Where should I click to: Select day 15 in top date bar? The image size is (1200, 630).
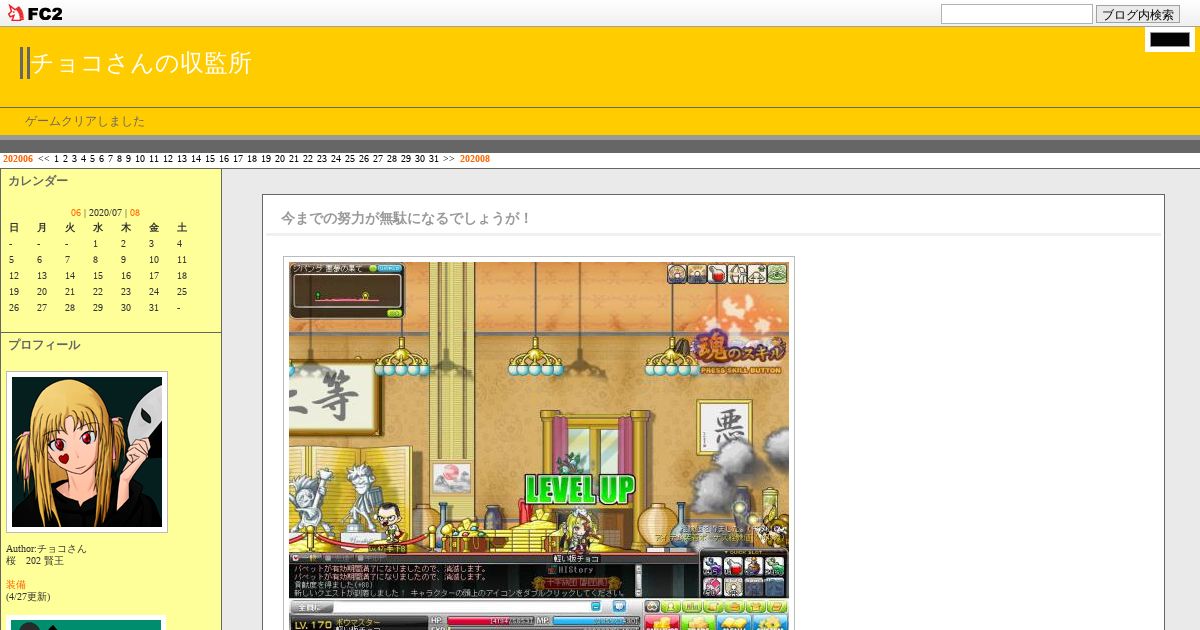(210, 159)
